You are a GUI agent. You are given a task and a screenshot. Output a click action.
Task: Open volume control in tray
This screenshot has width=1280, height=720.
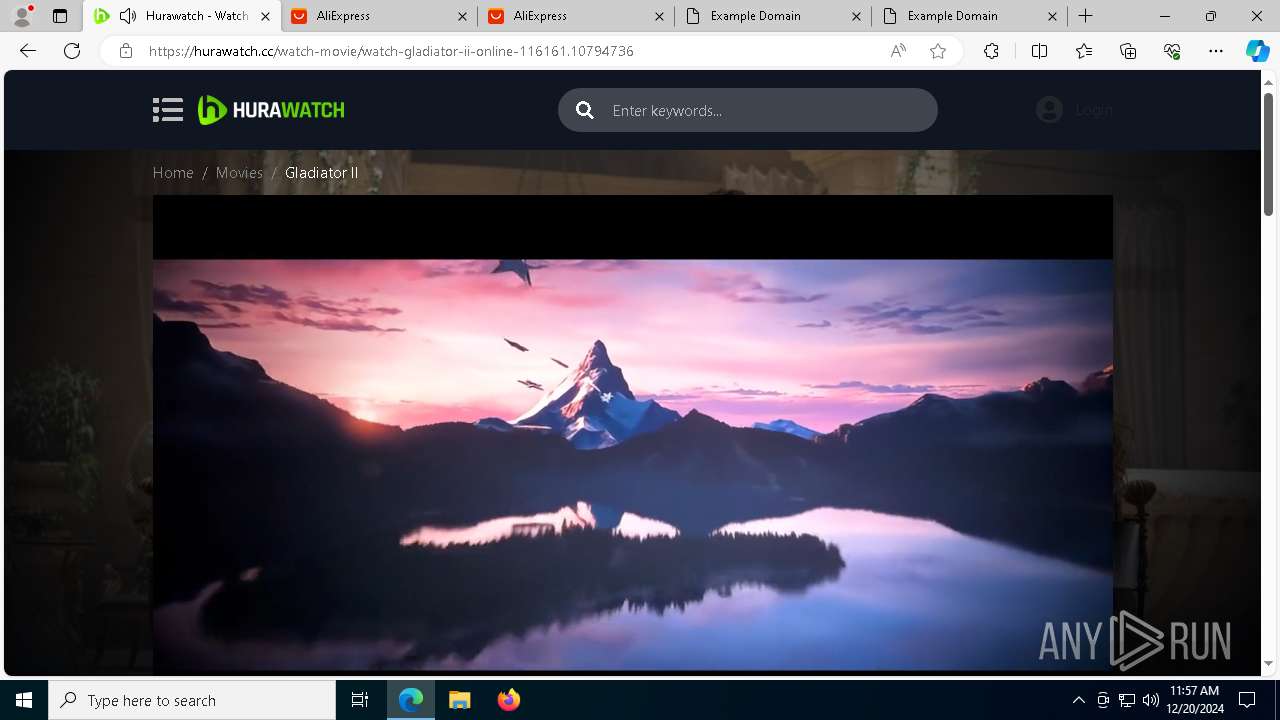point(1151,700)
